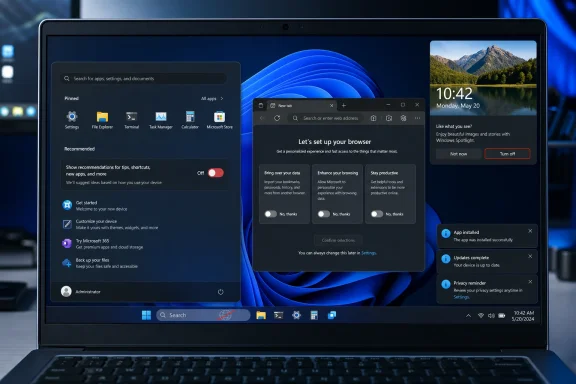
Task: Click the share icon next to address bar
Action: coord(373,118)
